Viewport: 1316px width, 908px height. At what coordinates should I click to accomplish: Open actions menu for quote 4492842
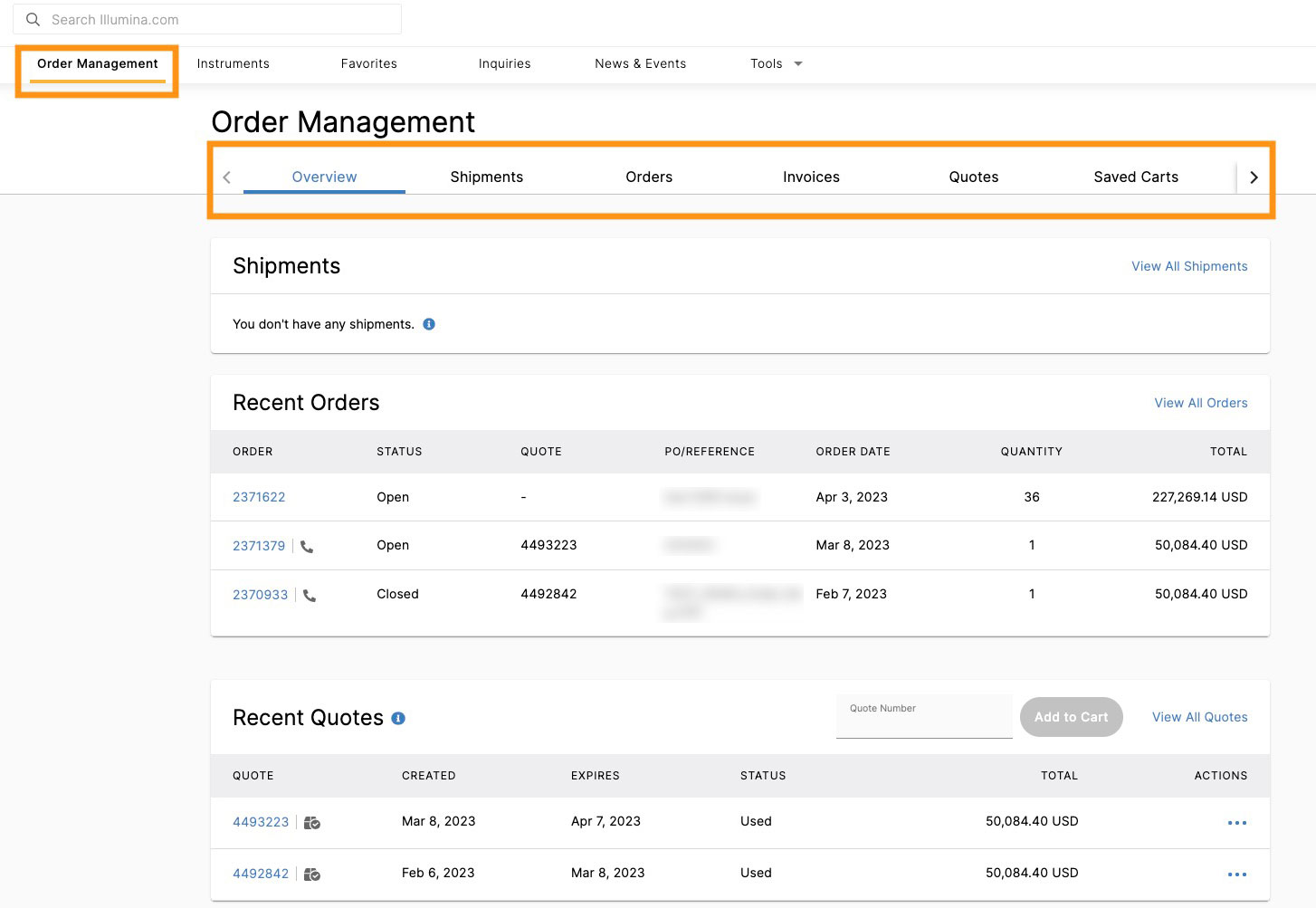click(x=1236, y=875)
